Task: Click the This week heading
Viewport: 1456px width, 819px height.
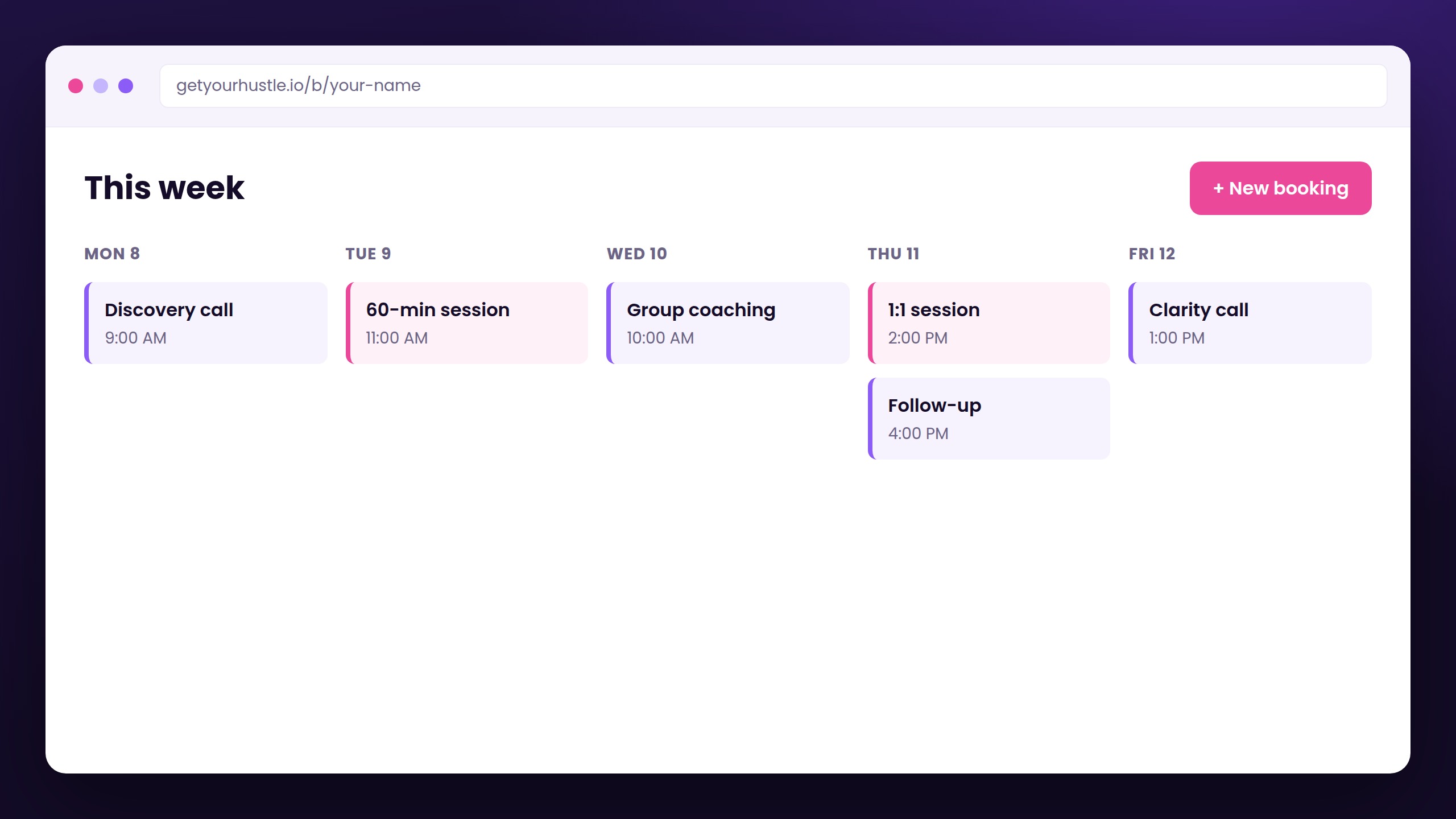Action: [x=164, y=188]
